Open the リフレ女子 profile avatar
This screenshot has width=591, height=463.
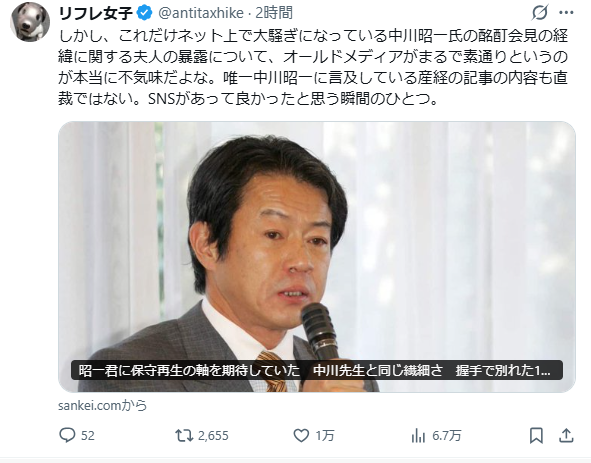(30, 21)
